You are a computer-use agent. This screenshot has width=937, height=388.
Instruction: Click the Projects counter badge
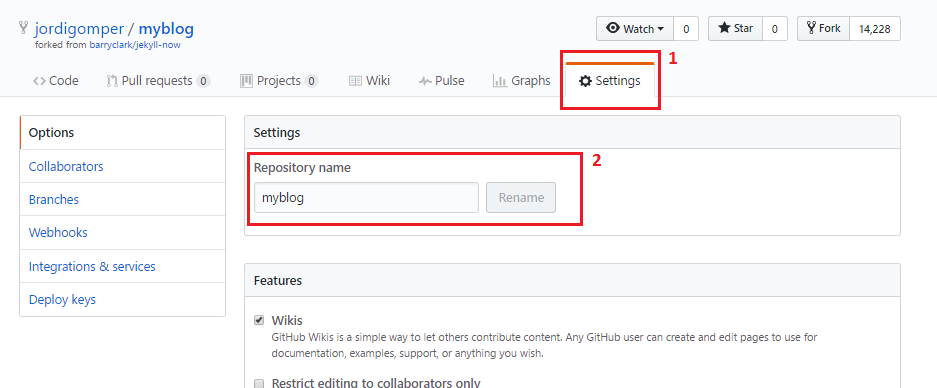point(311,81)
